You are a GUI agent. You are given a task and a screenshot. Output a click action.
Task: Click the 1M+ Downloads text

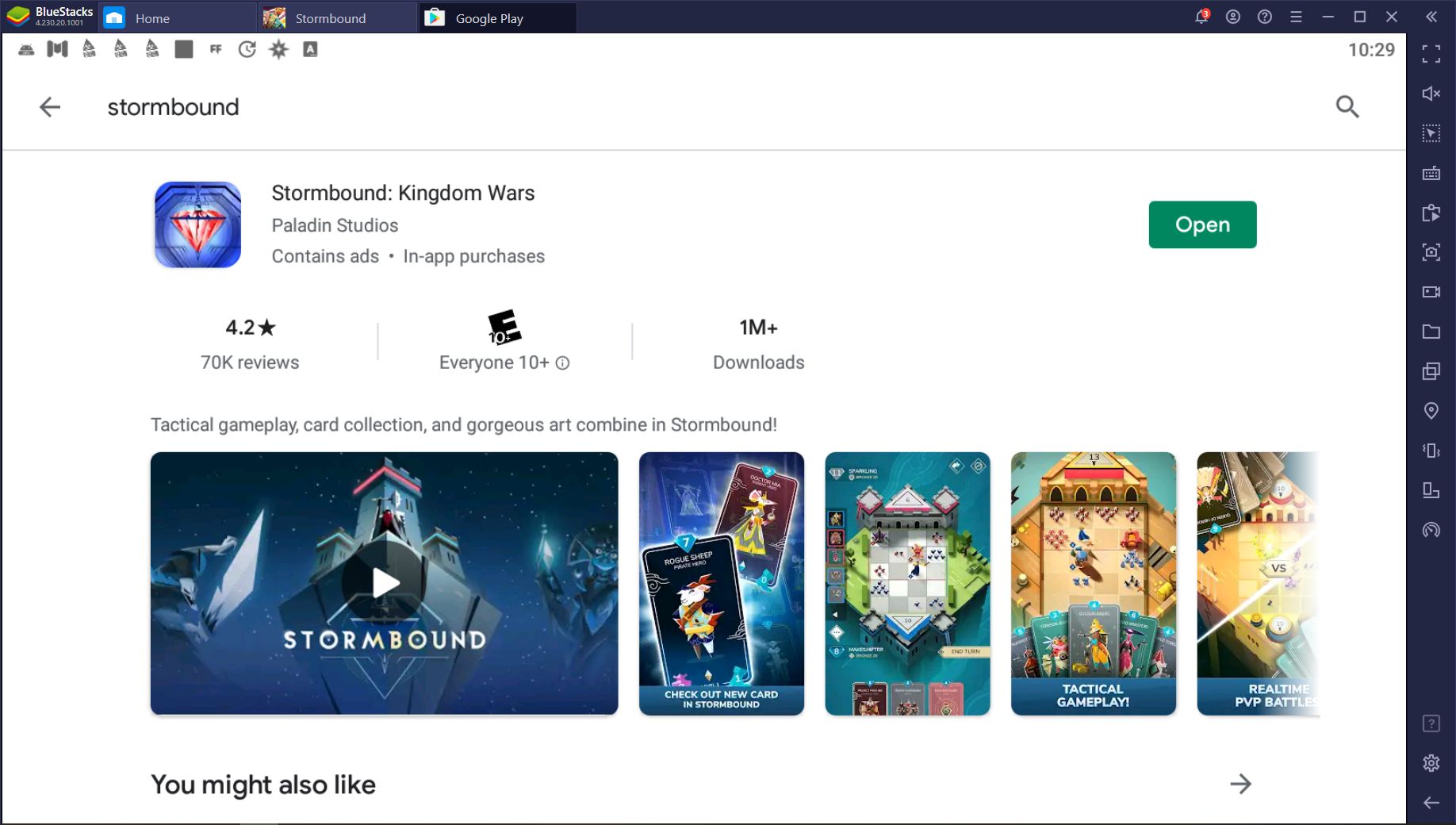[758, 343]
